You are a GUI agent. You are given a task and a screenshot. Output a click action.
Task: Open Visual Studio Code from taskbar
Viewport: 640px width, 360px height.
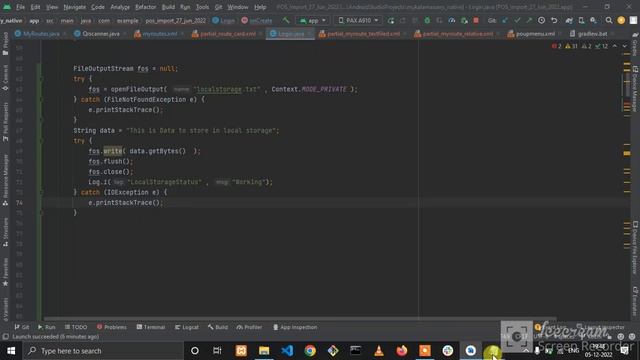287,351
